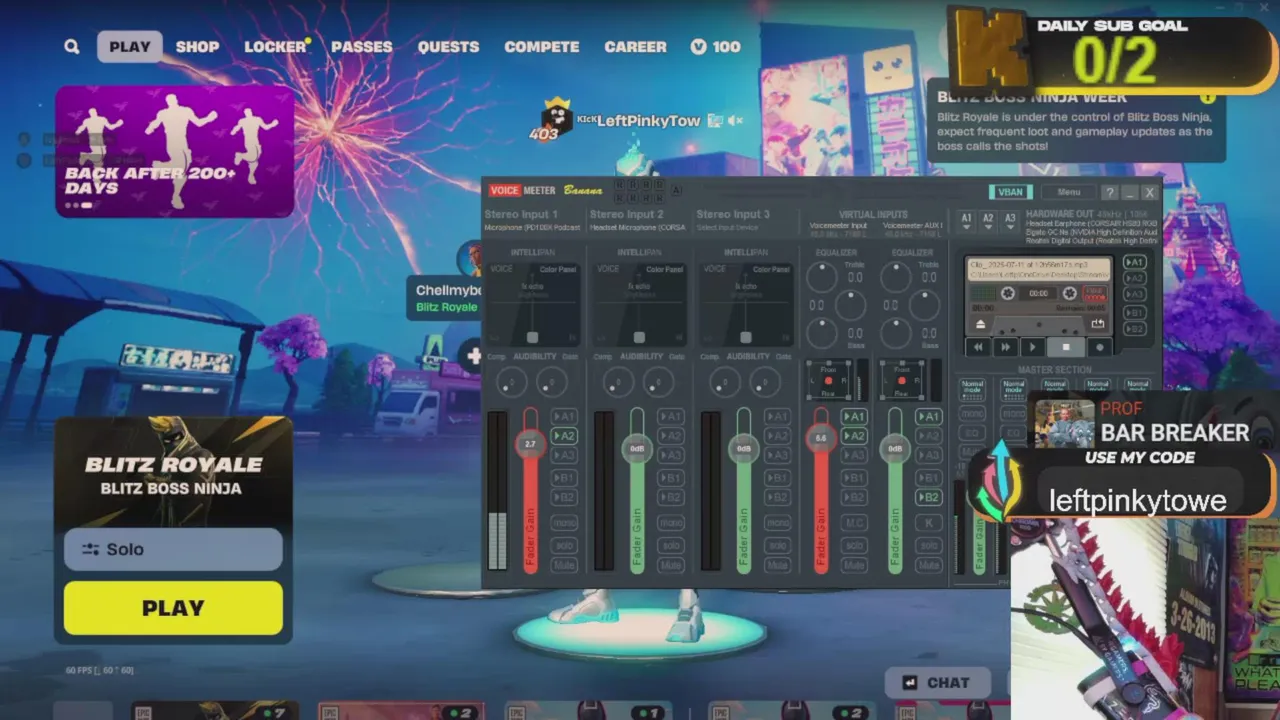Solo the Stereo Input 3 strip

pos(777,545)
